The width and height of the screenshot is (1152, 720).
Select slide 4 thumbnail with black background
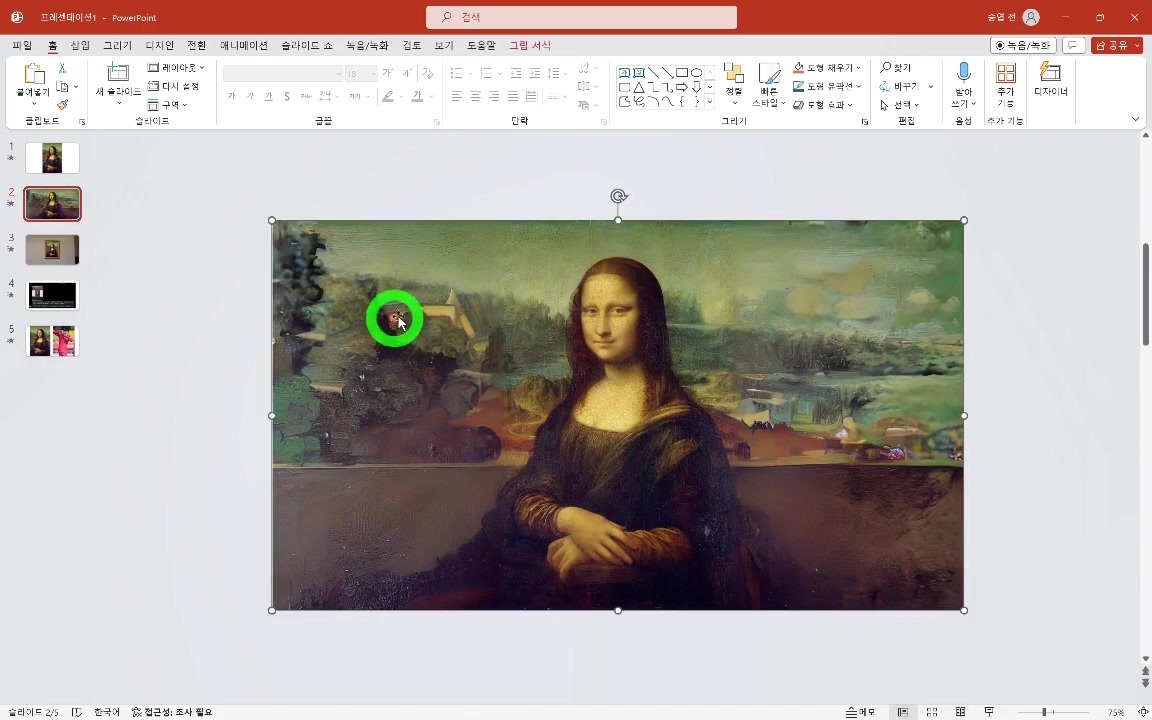(52, 295)
